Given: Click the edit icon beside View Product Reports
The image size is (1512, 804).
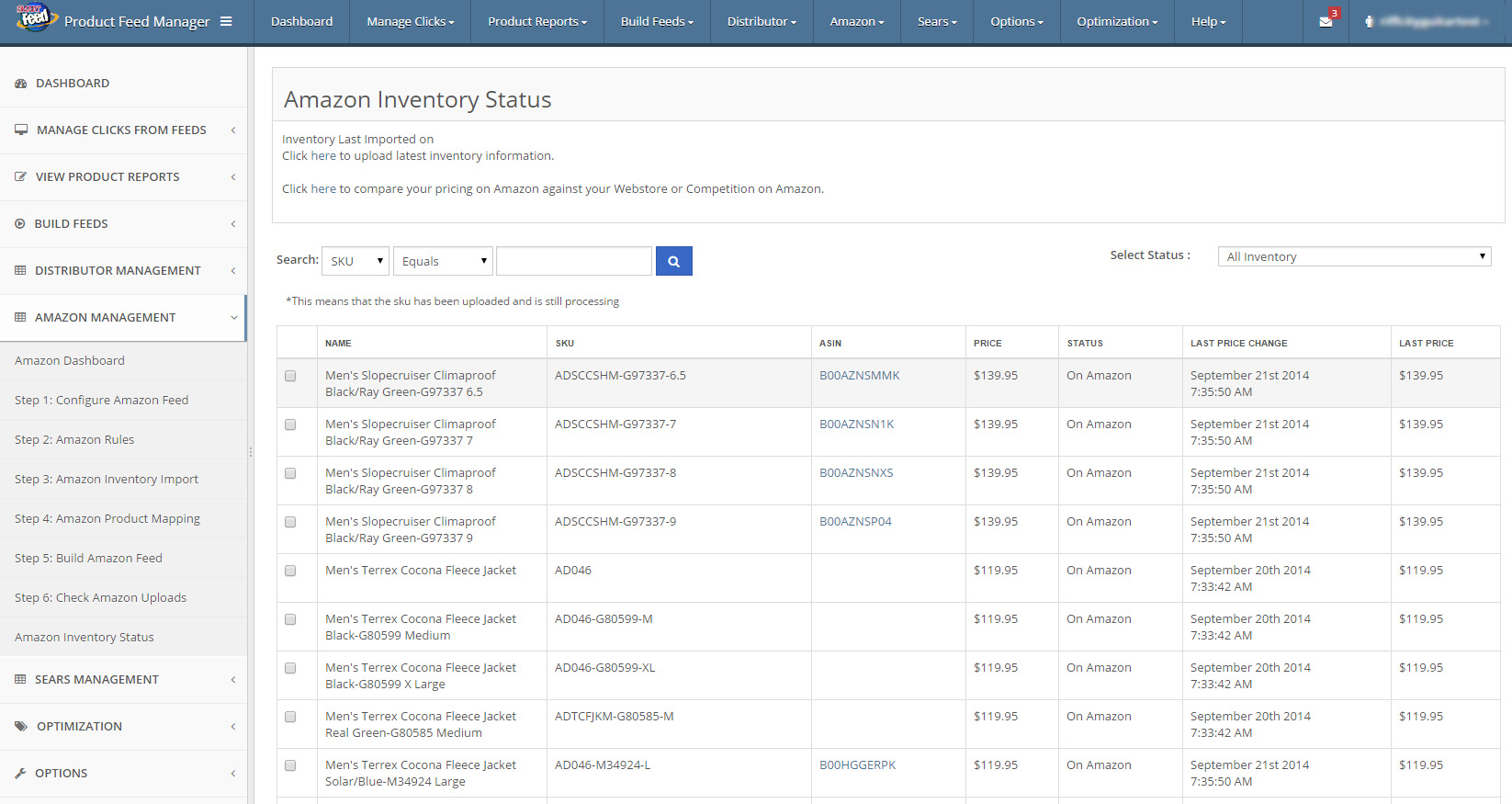Looking at the screenshot, I should [20, 177].
